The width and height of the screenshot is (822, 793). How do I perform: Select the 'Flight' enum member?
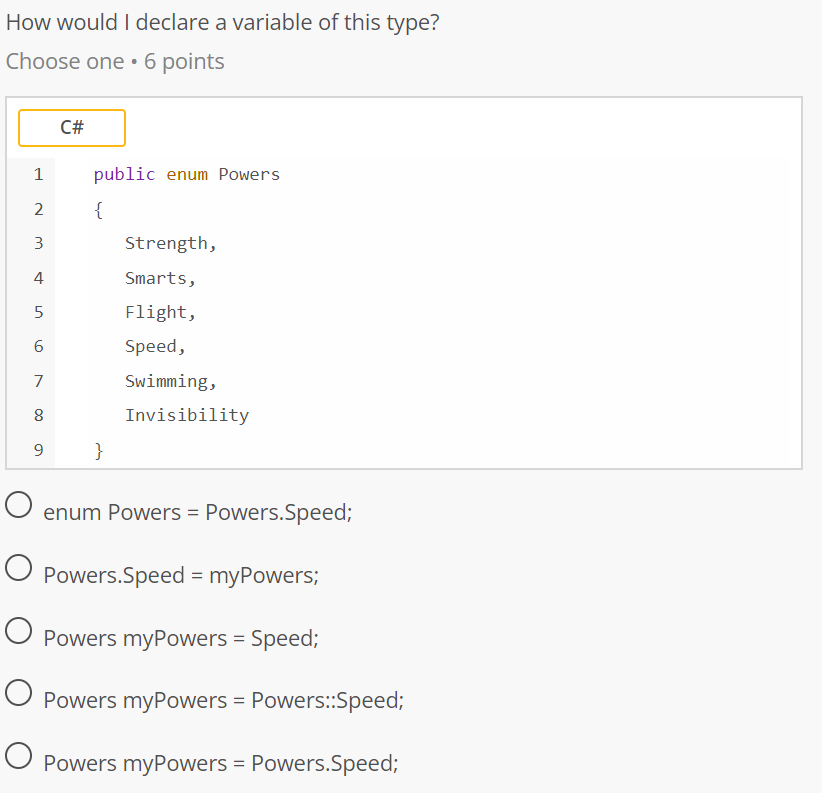point(158,312)
